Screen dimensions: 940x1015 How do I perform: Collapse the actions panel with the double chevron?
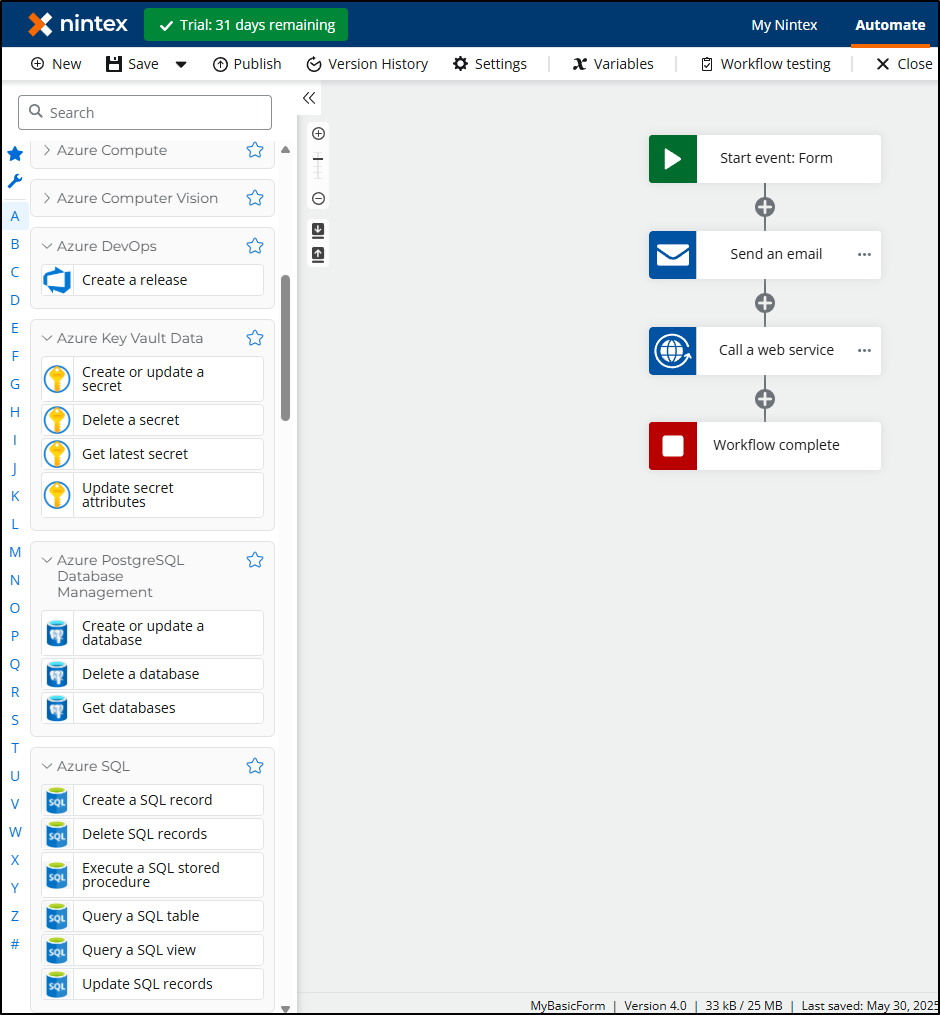pyautogui.click(x=309, y=98)
